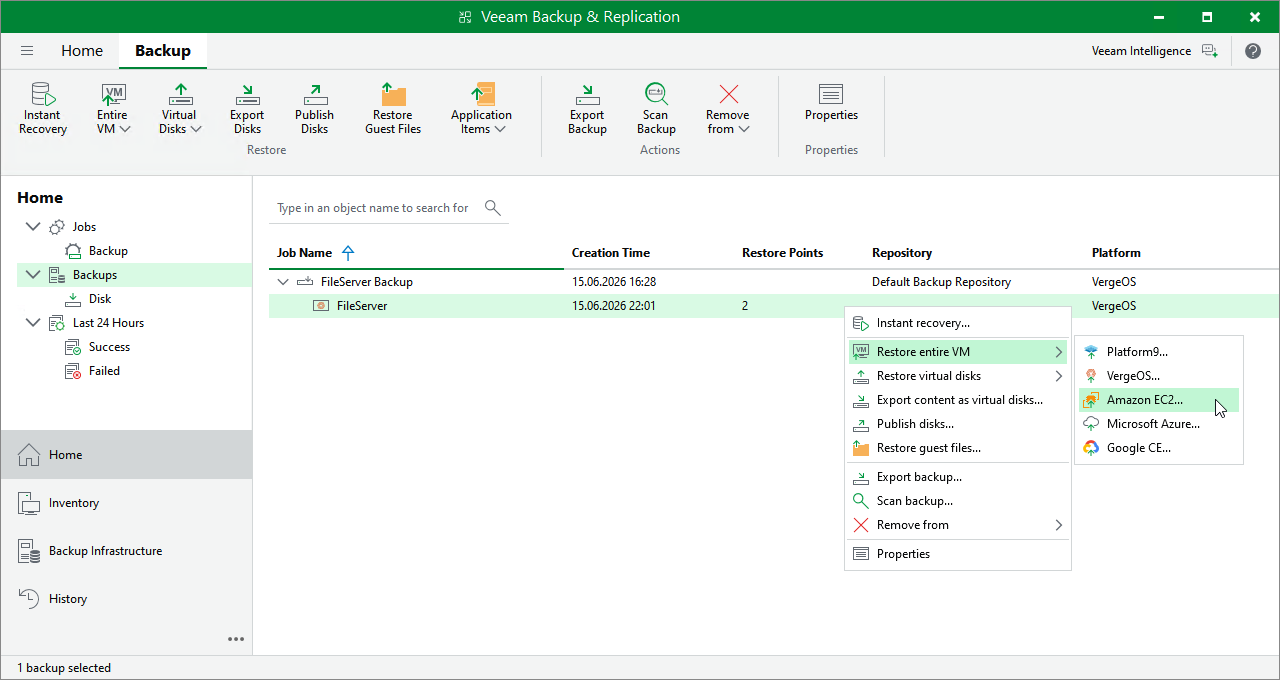The height and width of the screenshot is (680, 1280).
Task: Choose Restore guest files... from context menu
Action: [958, 448]
